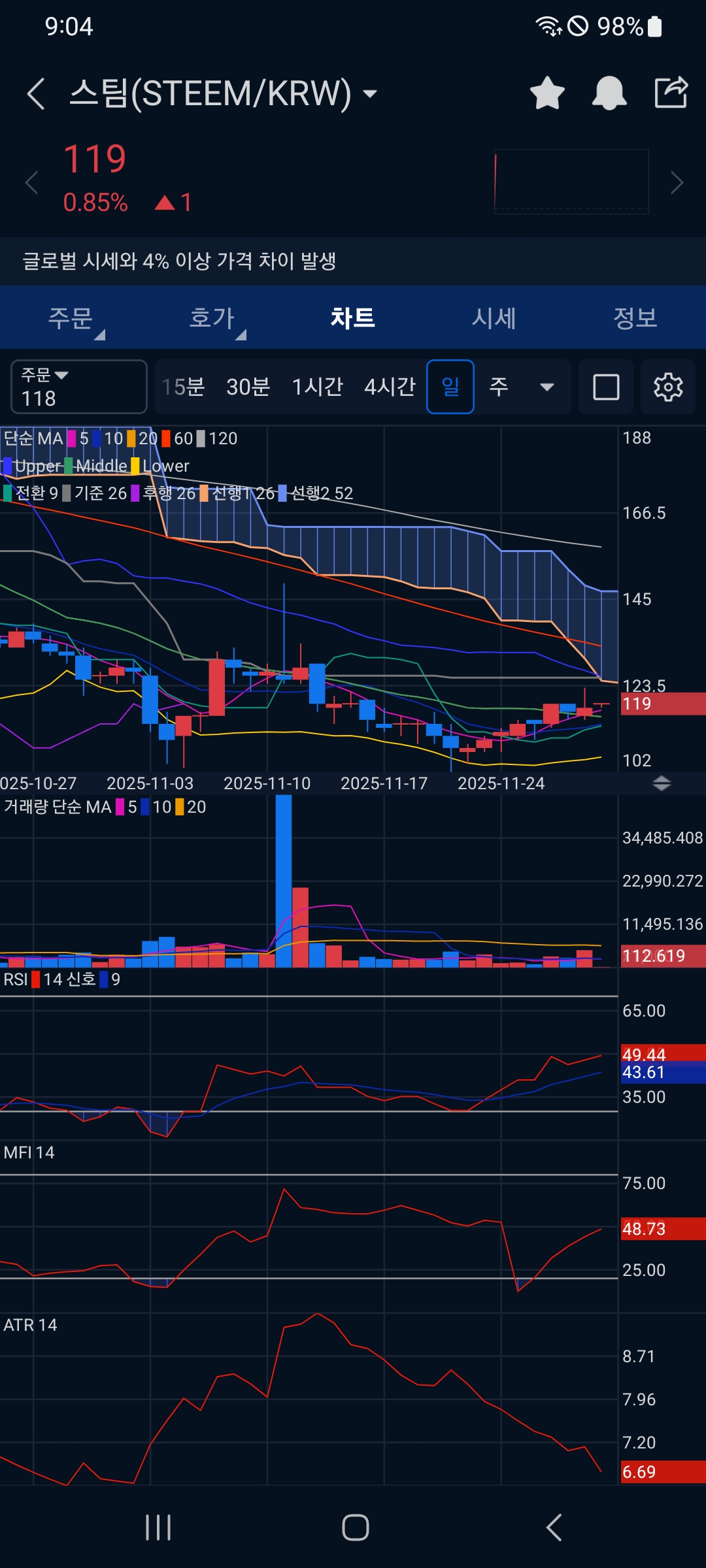Open the 시세 tab
This screenshot has width=706, height=1568.
(x=494, y=318)
